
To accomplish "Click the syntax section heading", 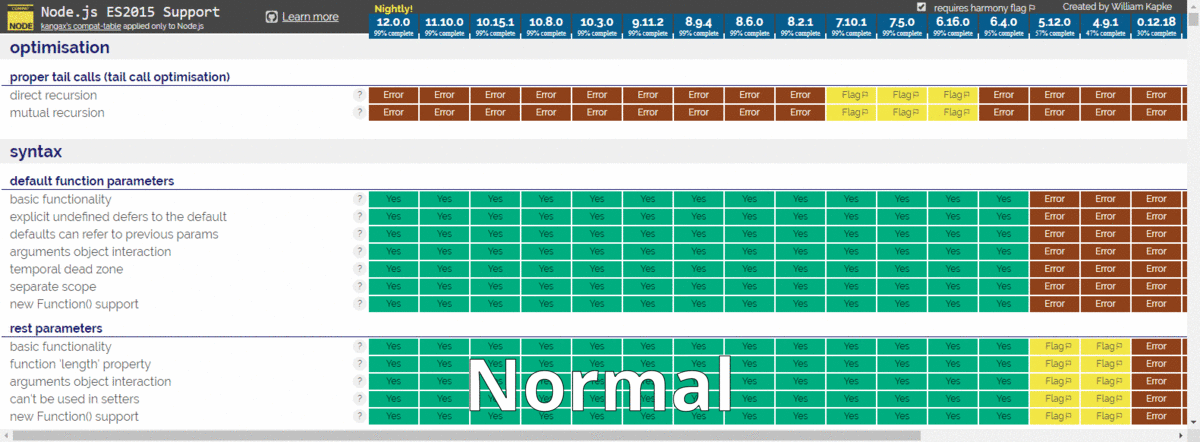I will click(36, 152).
